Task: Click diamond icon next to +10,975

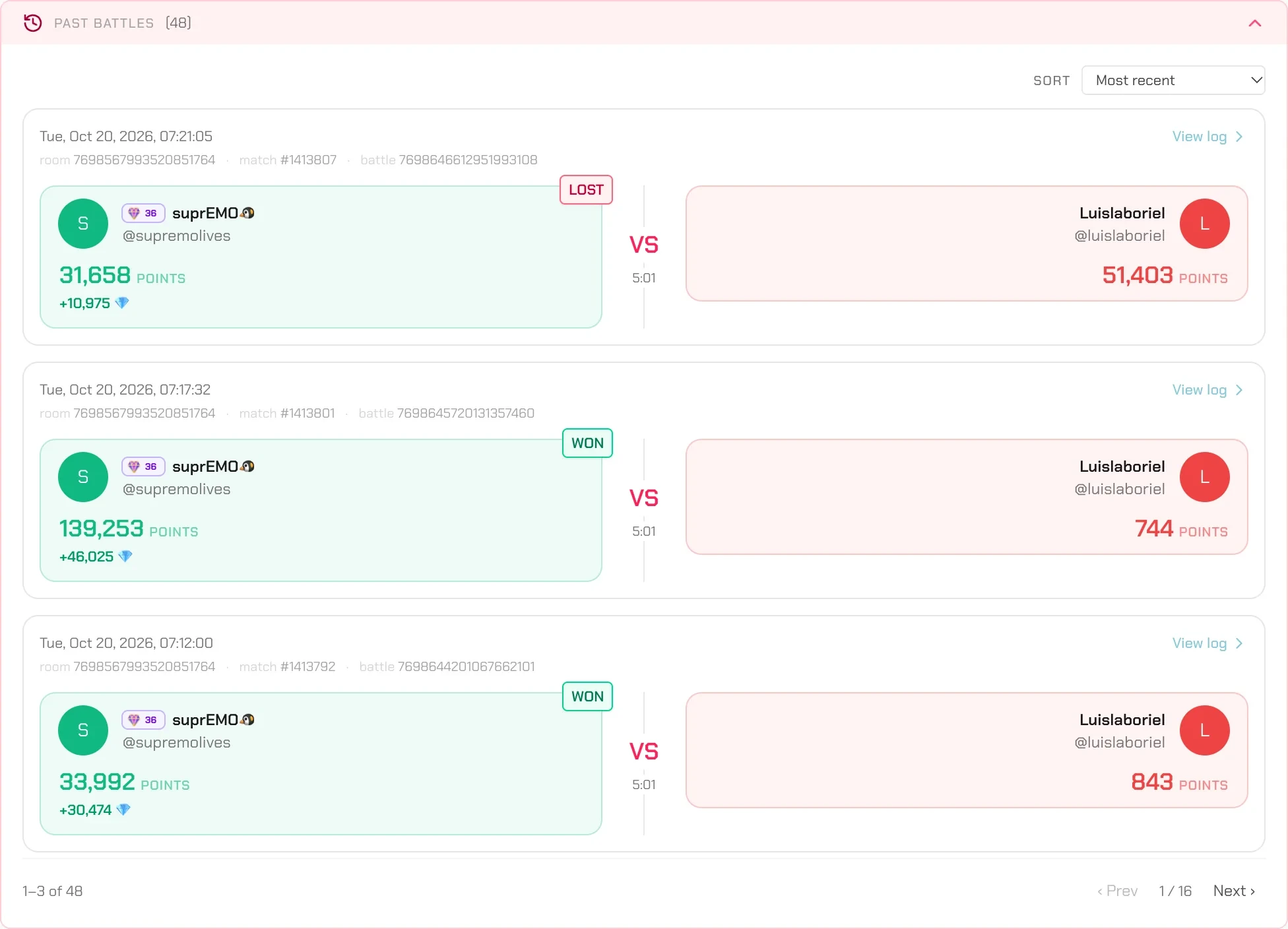Action: [x=122, y=303]
